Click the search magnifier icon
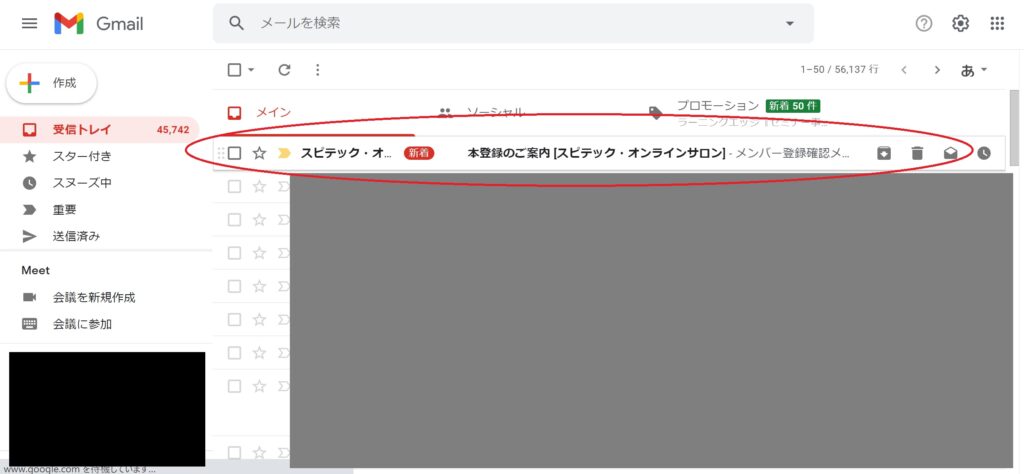 point(236,24)
